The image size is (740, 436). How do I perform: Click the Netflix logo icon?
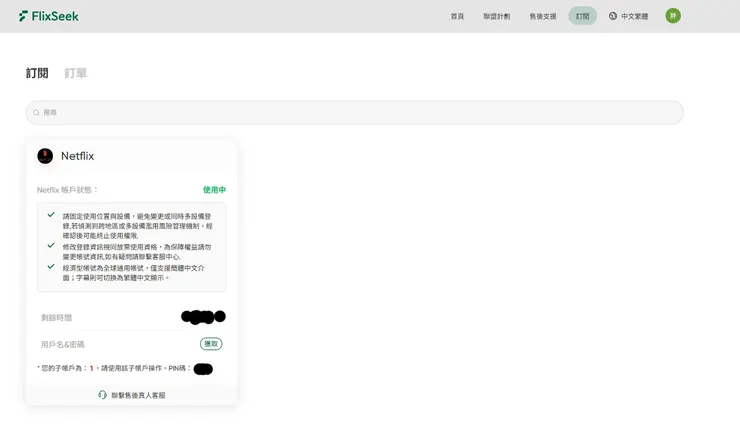[x=45, y=156]
